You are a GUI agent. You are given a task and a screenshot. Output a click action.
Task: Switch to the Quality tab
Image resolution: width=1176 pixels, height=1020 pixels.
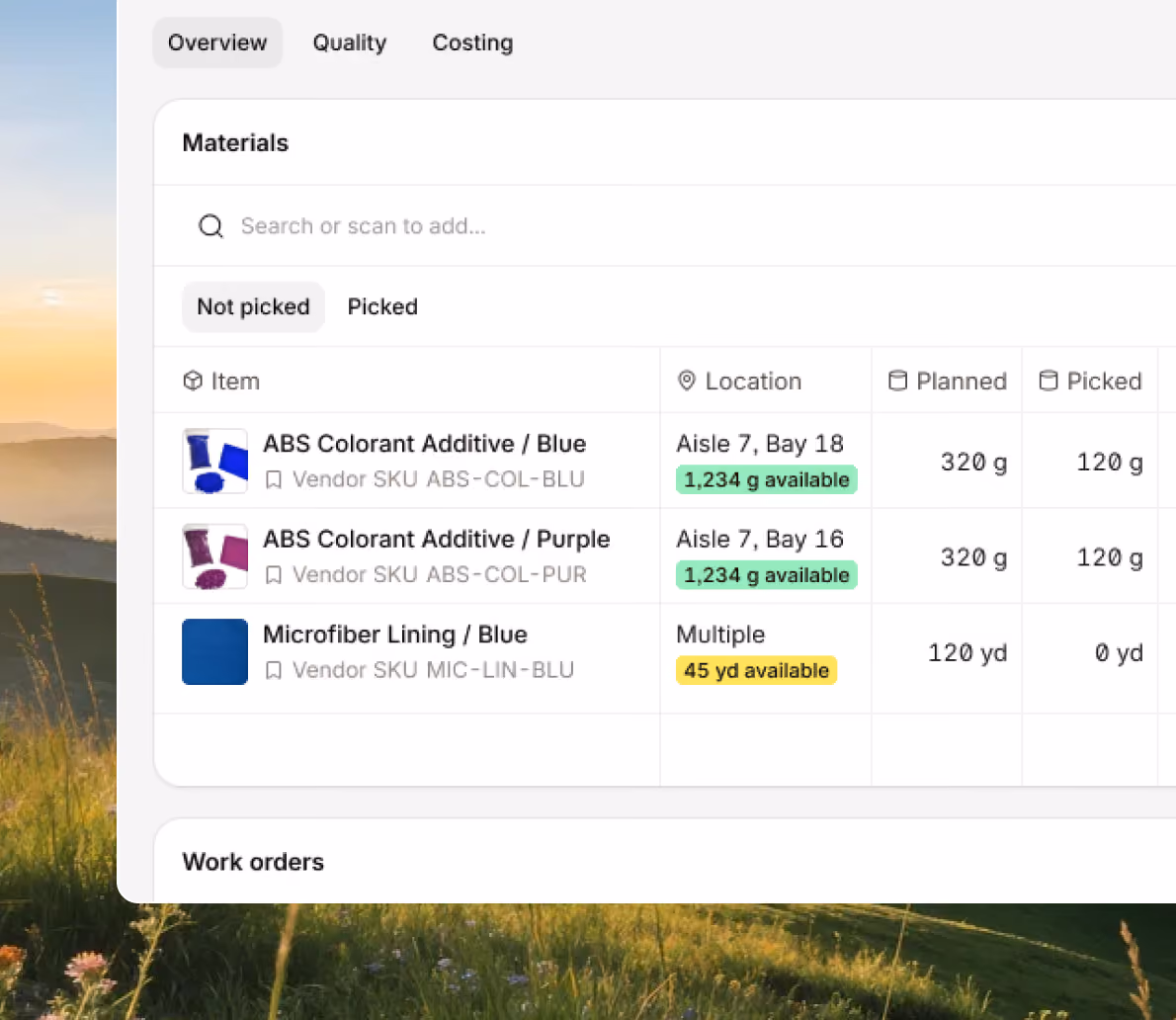coord(350,42)
